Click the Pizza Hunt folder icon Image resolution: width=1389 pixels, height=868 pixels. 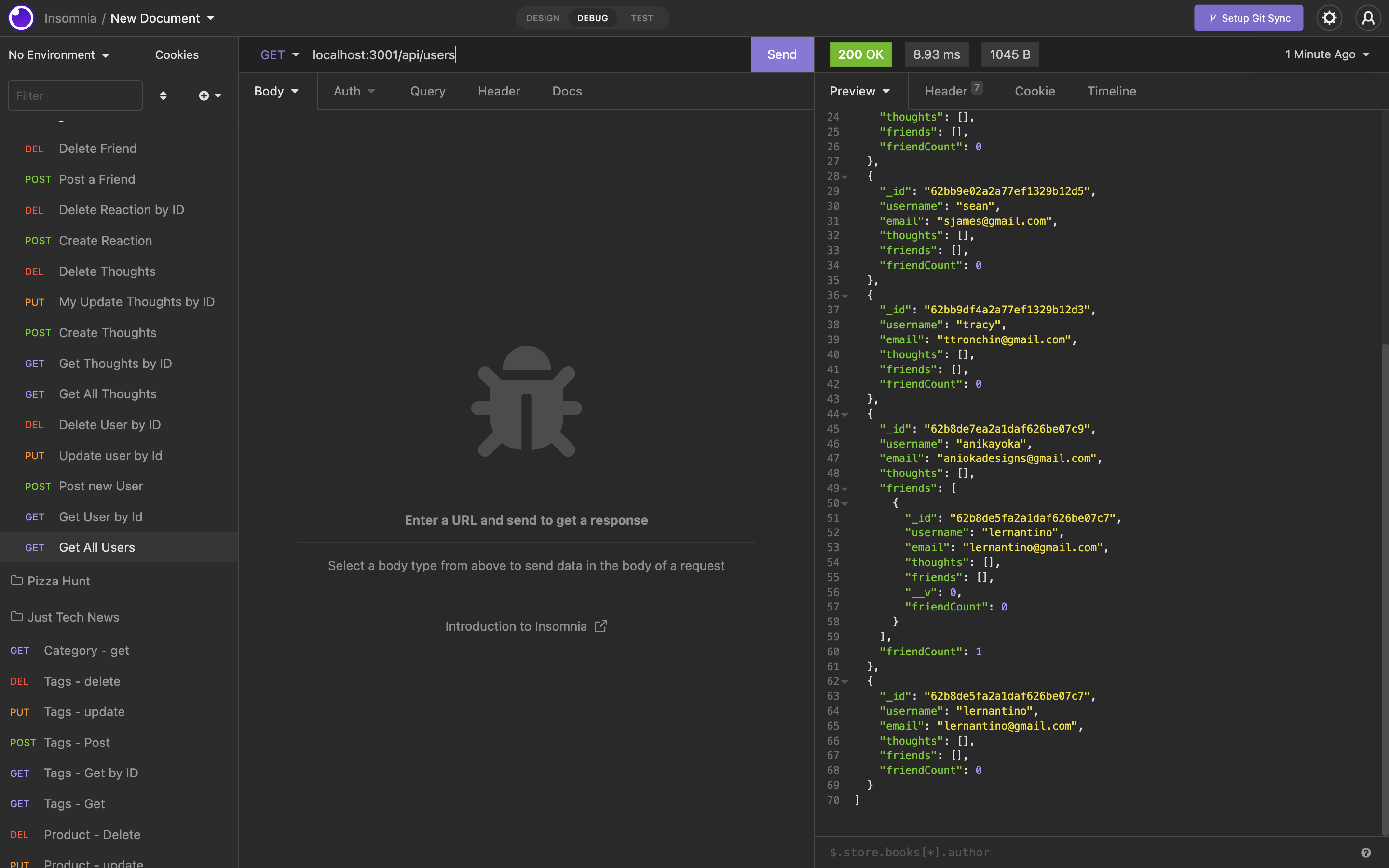click(x=17, y=581)
